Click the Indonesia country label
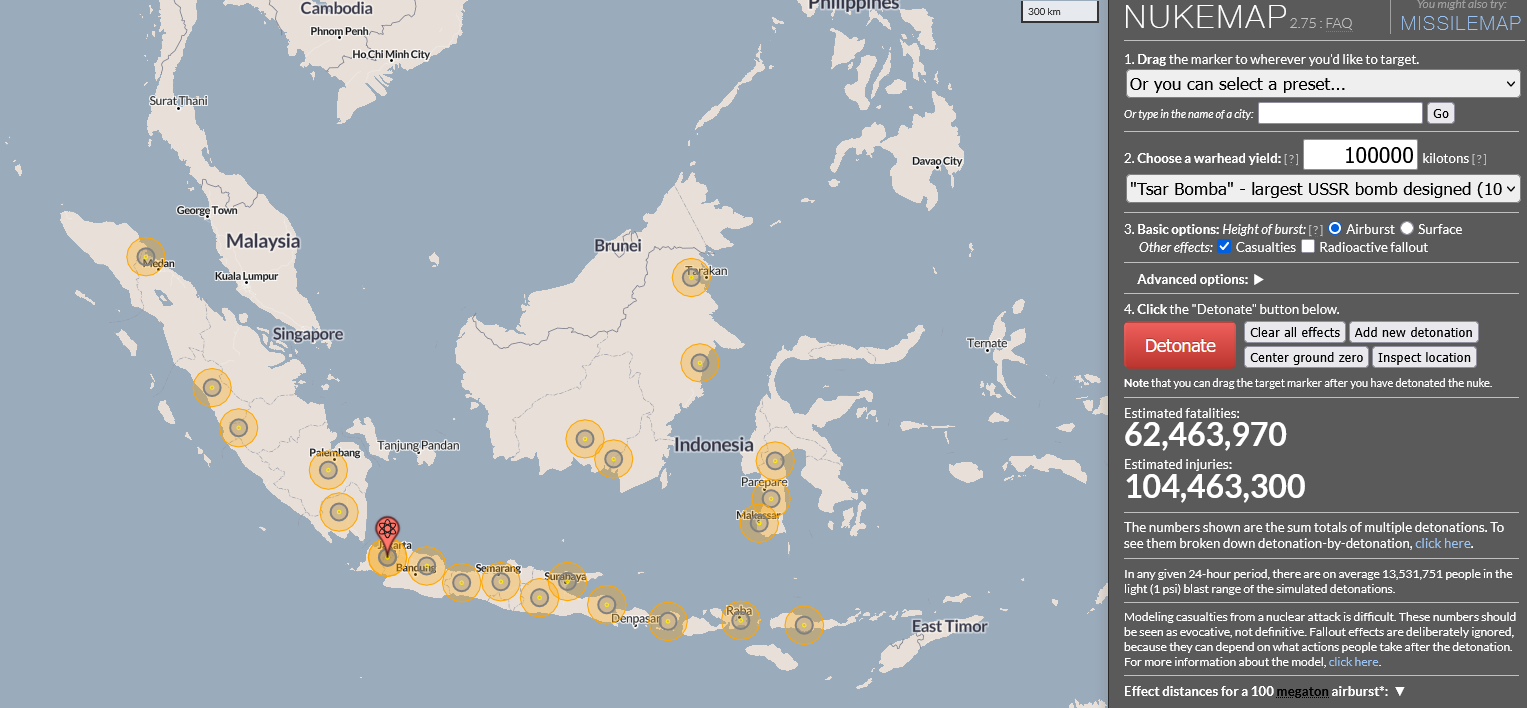 tap(713, 444)
